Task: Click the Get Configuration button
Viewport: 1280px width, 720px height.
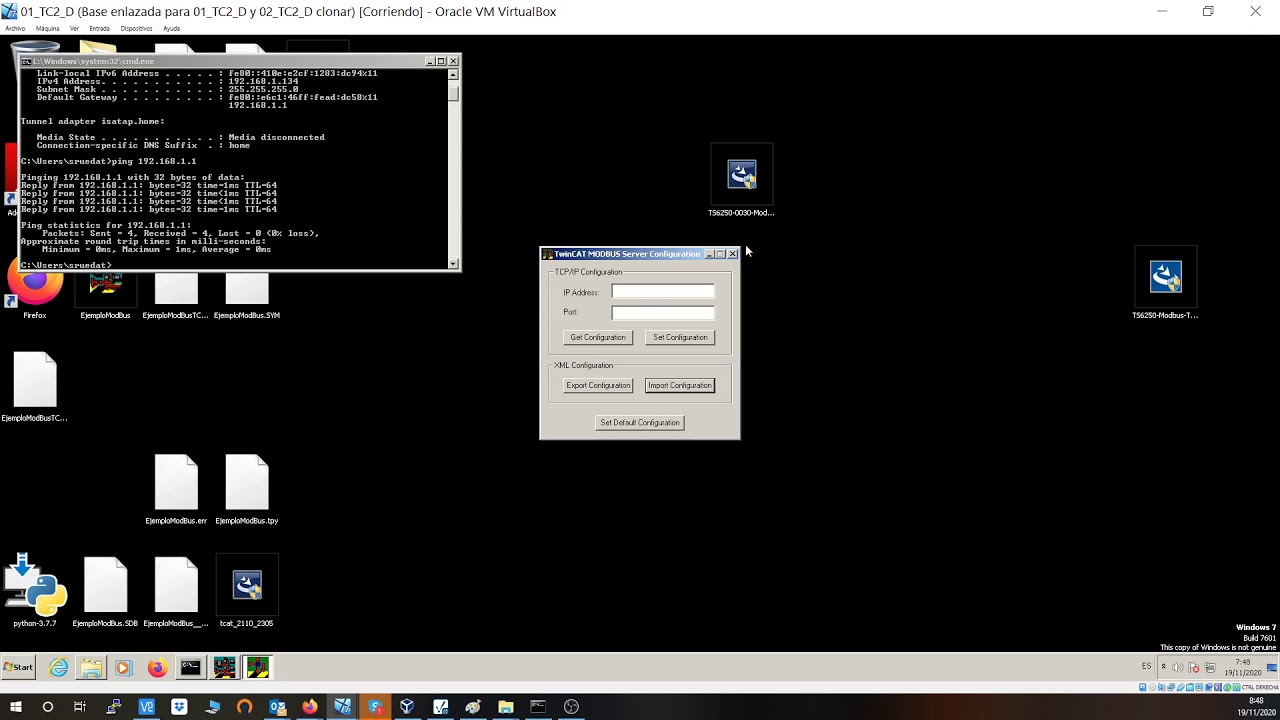Action: [598, 338]
